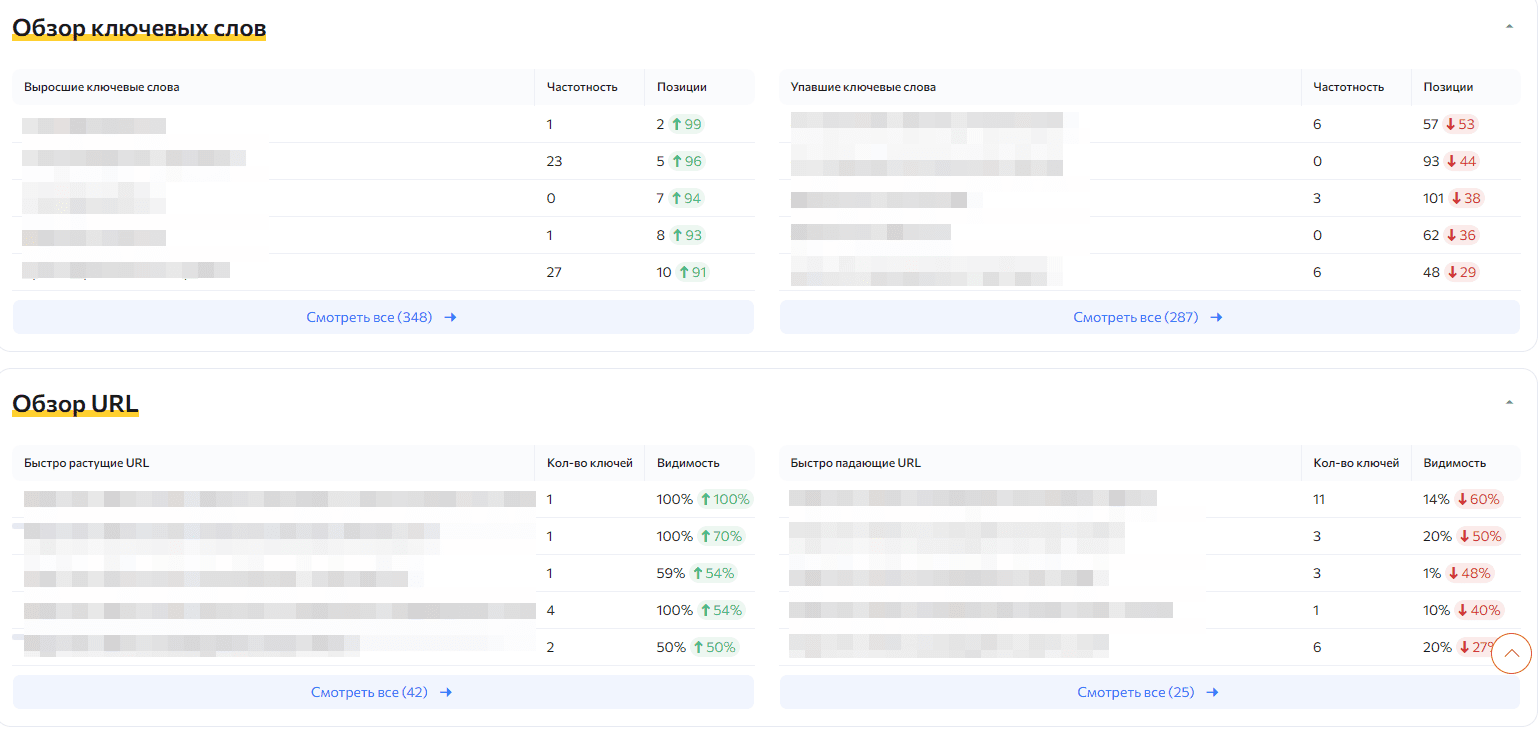Click the arrow icon inside "Смотреть все (25)"
1540x740 pixels.
tap(1212, 691)
